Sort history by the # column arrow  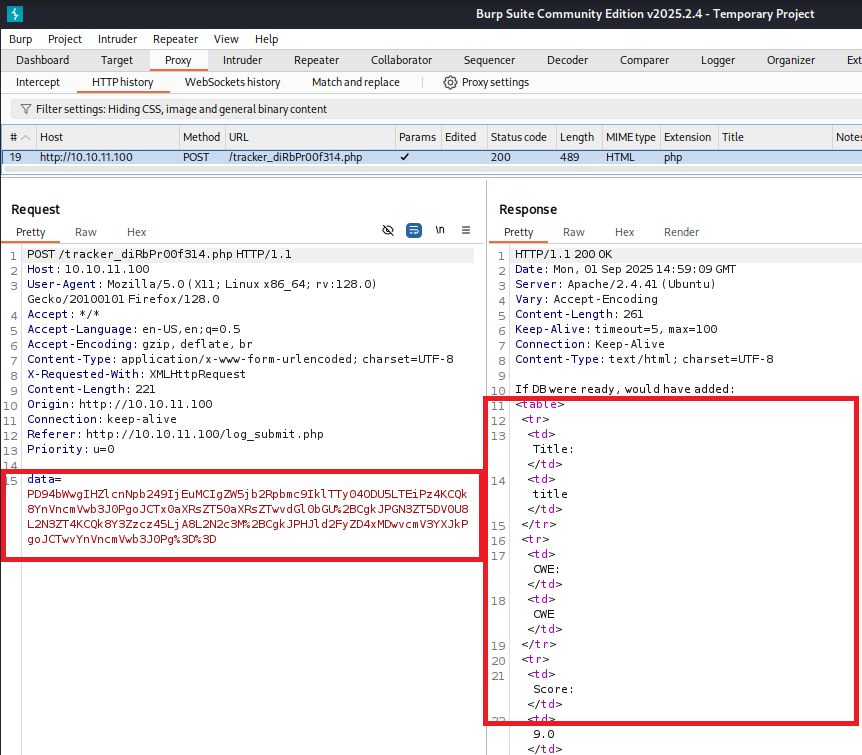(x=25, y=137)
